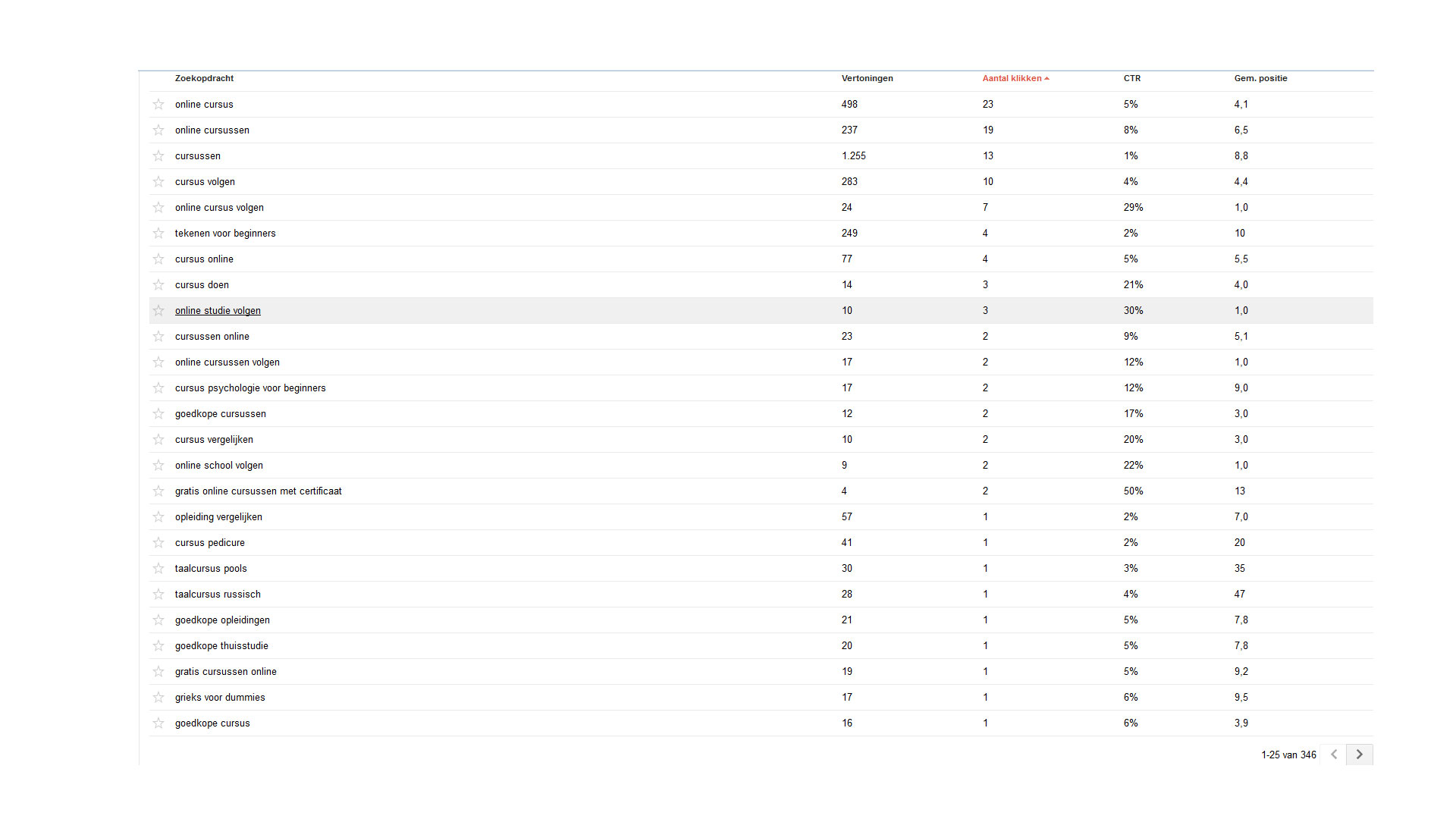This screenshot has height=819, width=1456.
Task: Open the 'grieks voor dummies' query
Action: click(220, 698)
